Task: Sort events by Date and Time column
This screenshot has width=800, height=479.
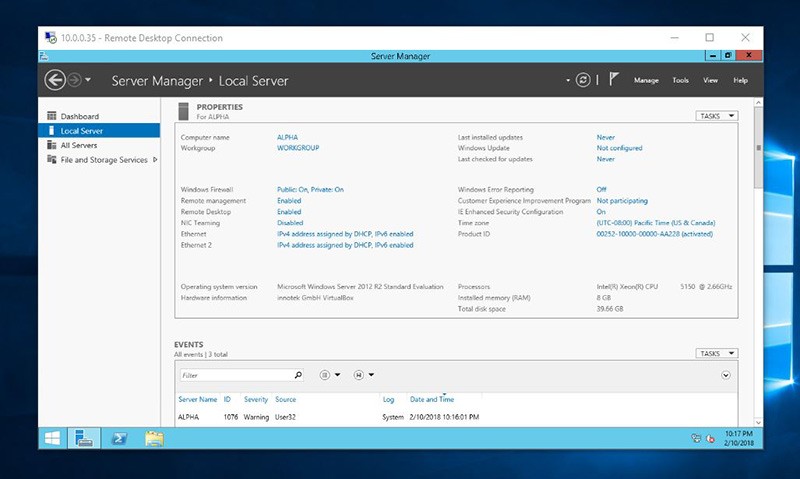Action: (x=432, y=399)
